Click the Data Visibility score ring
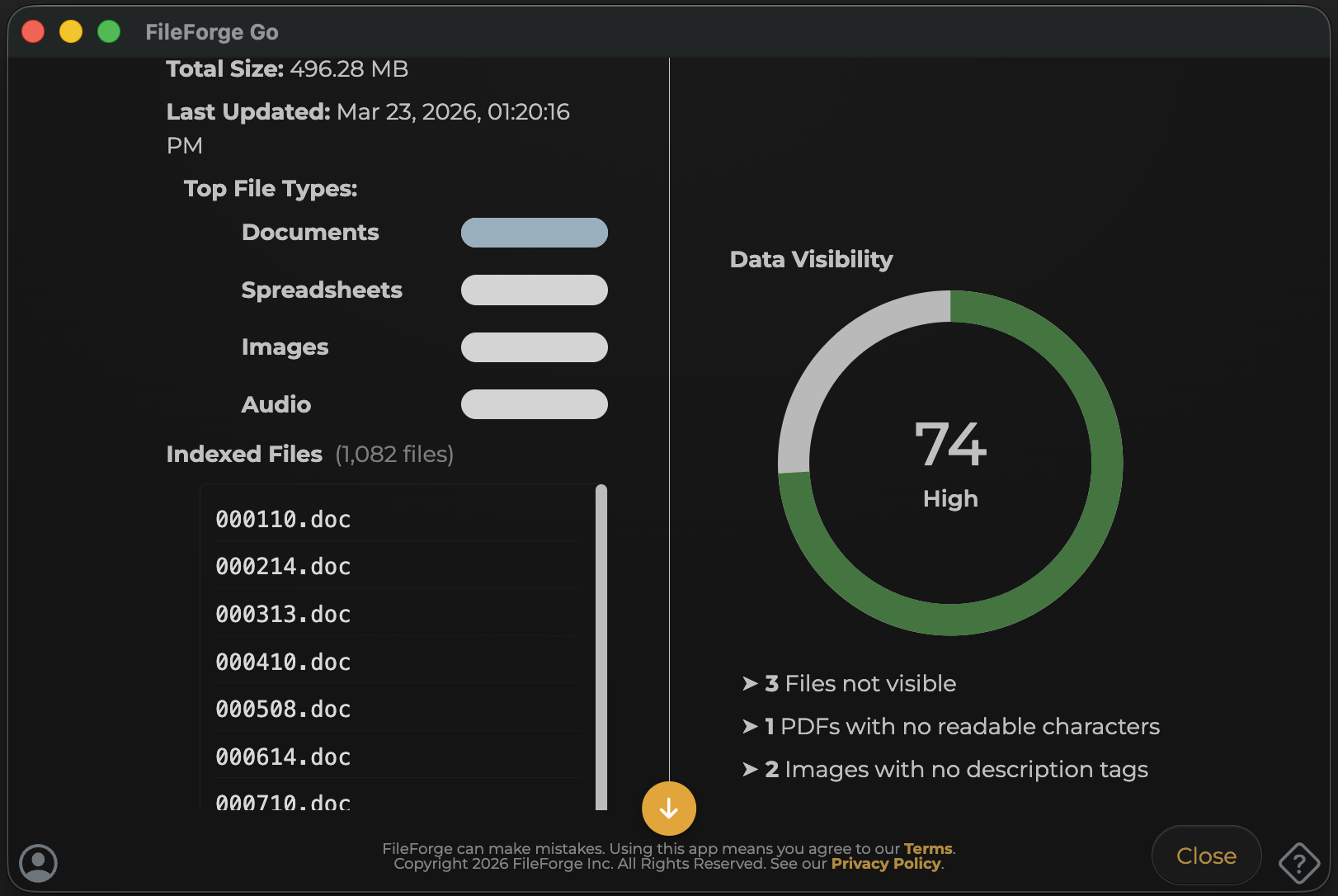The width and height of the screenshot is (1338, 896). coord(949,462)
